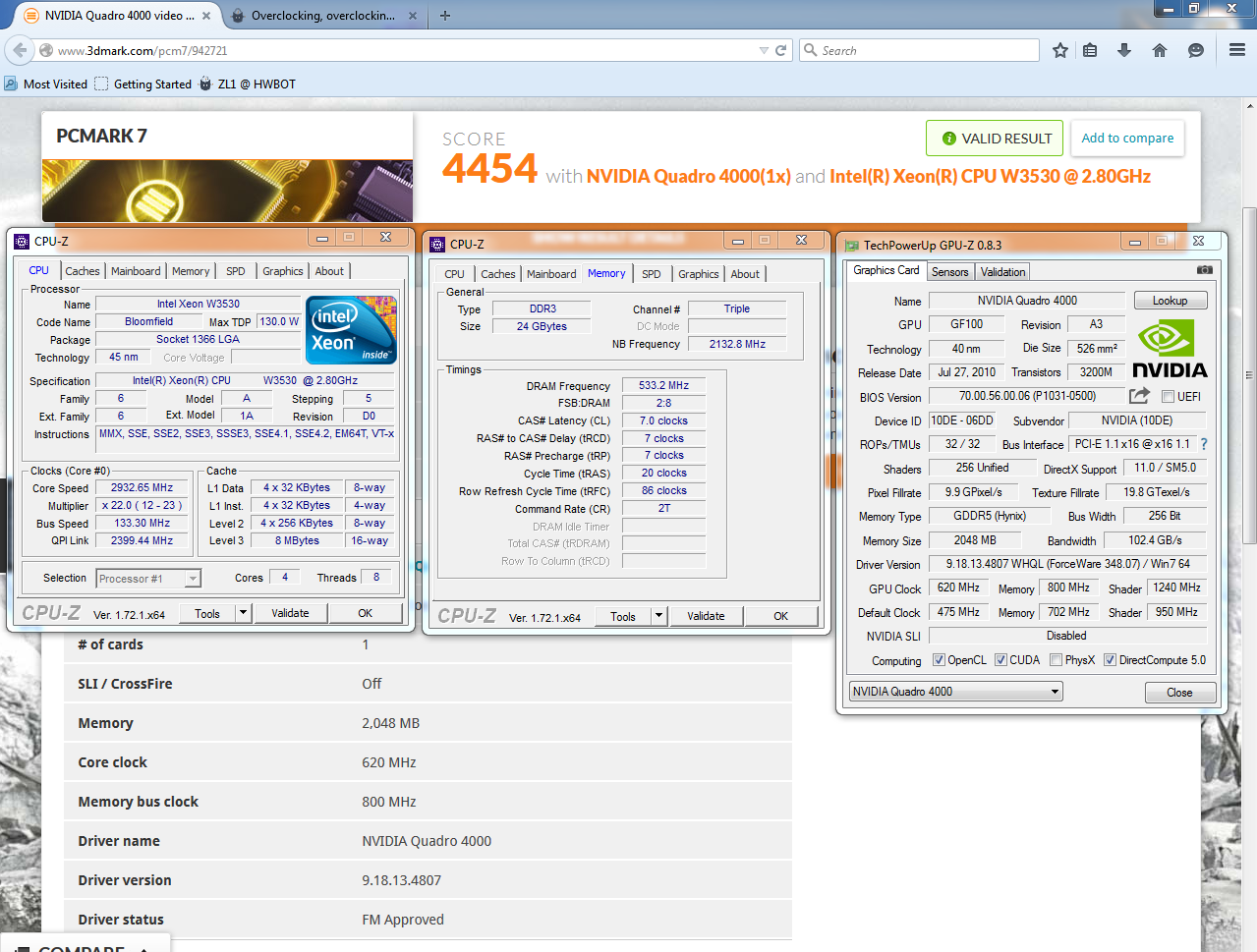The image size is (1257, 952).
Task: Switch to Caches tab in first CPU-Z
Action: pos(83,271)
